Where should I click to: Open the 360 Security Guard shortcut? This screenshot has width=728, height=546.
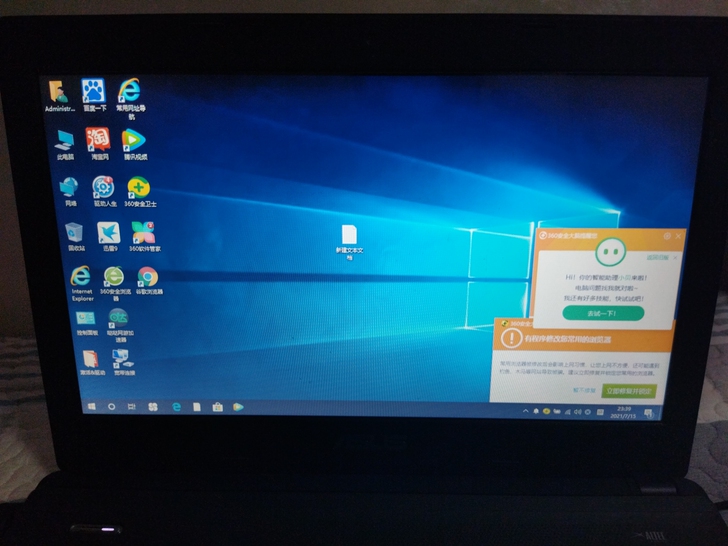point(139,187)
